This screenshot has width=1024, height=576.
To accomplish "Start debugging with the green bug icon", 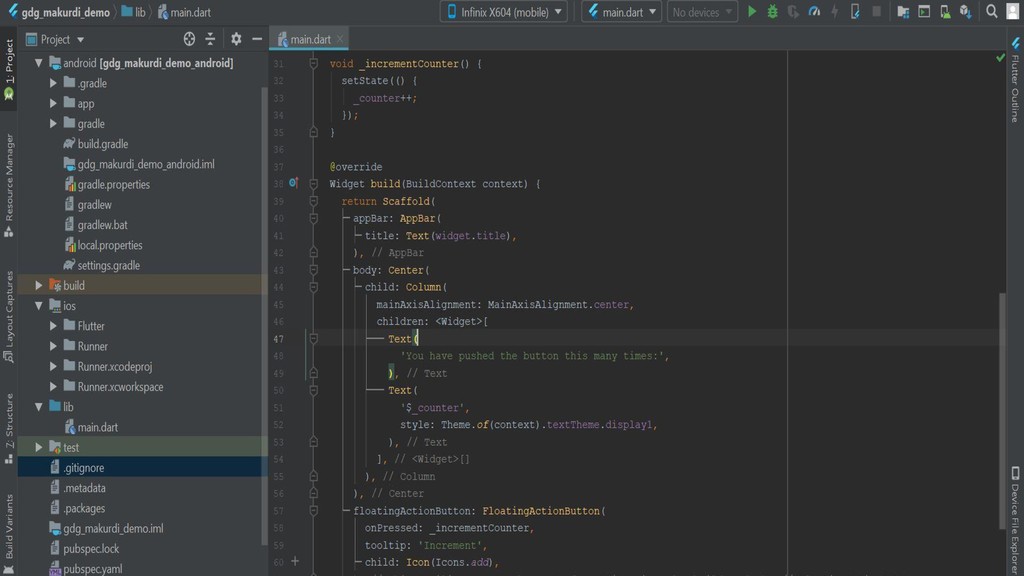I will point(772,12).
